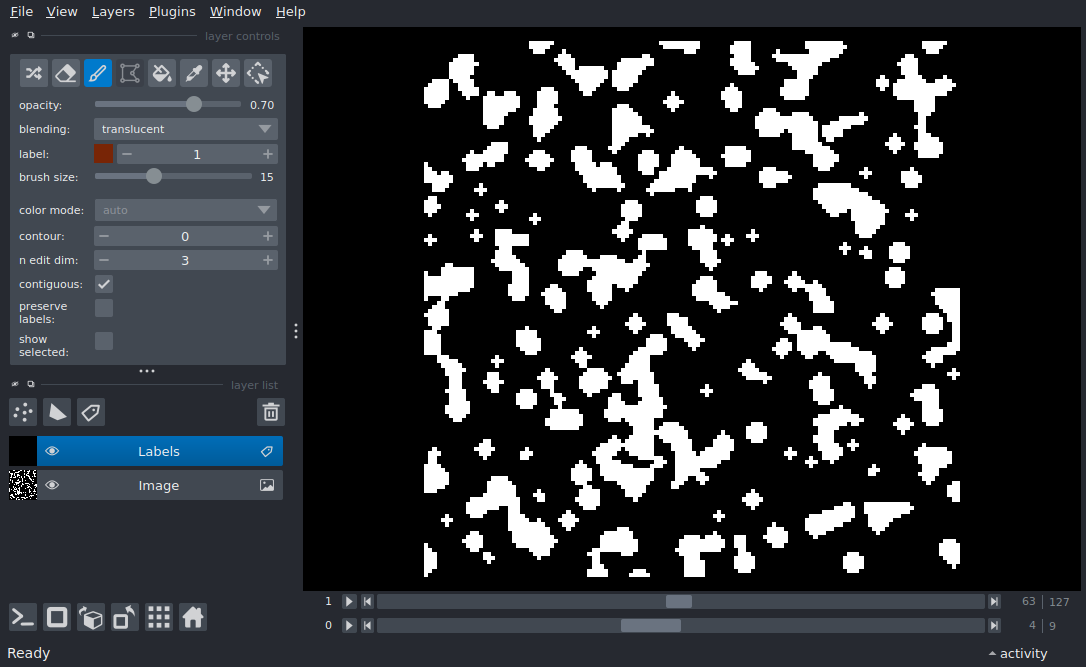The height and width of the screenshot is (667, 1086).
Task: Increase the contour value
Action: click(267, 236)
